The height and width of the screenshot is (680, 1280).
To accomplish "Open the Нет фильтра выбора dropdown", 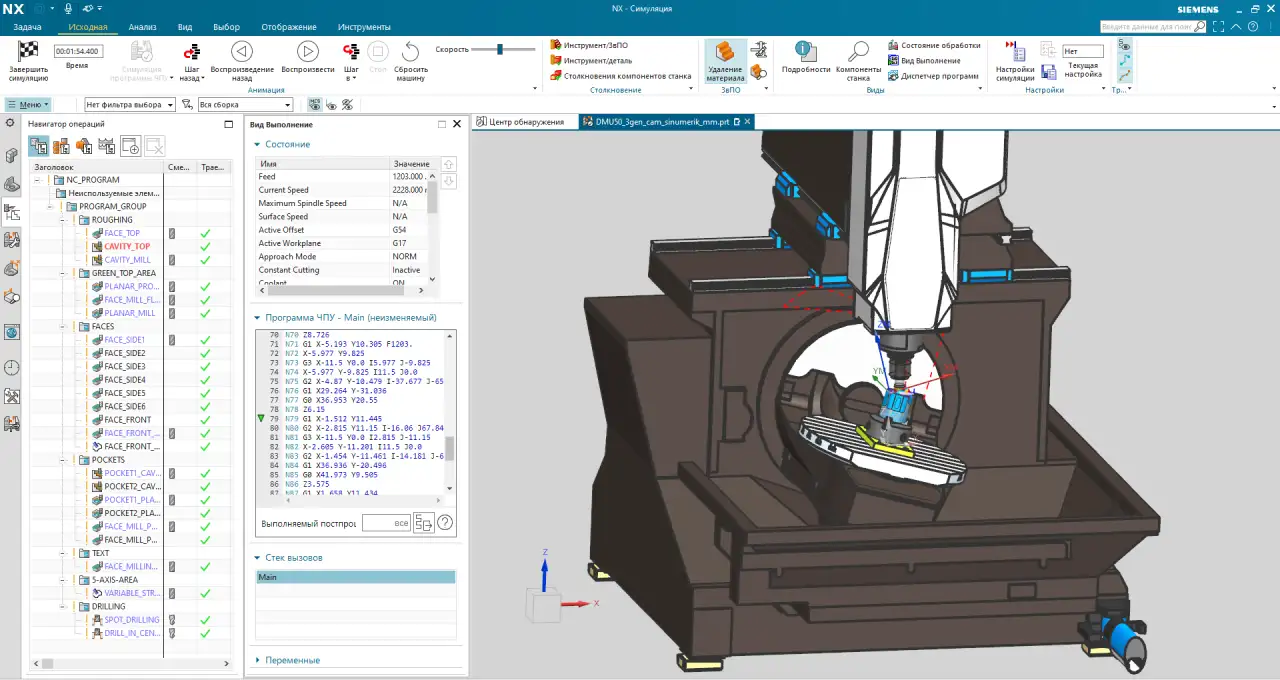I will [x=129, y=104].
